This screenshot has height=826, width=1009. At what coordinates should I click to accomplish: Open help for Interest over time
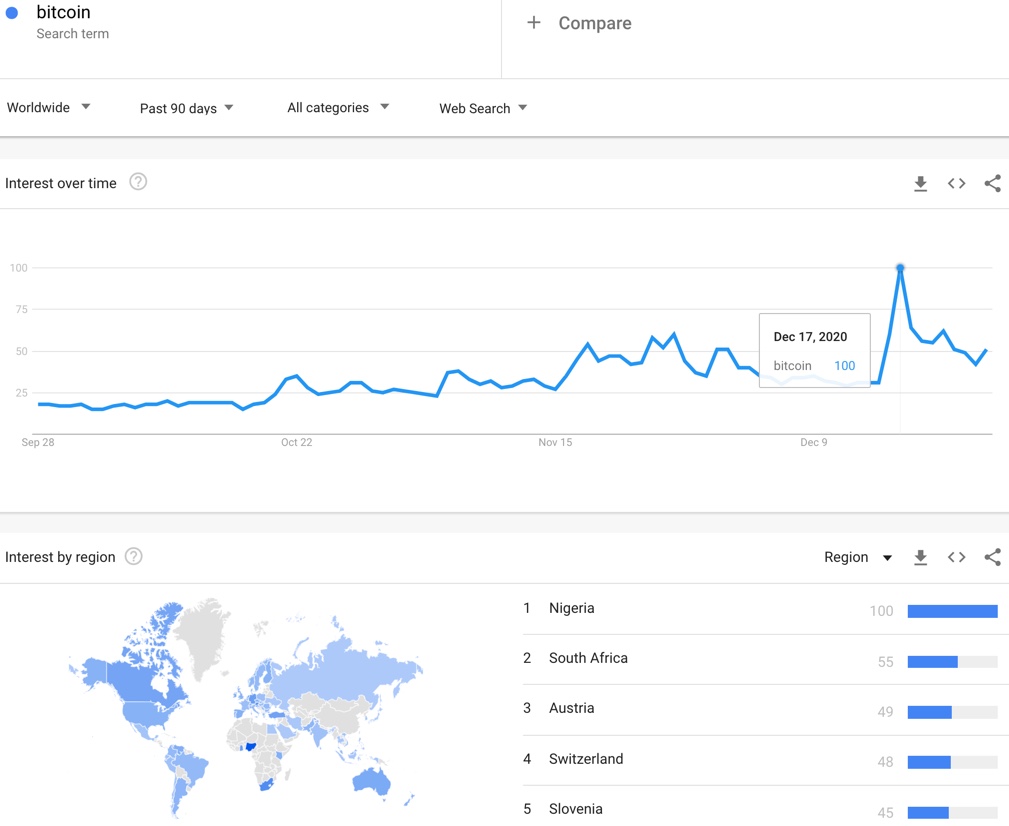pos(138,182)
